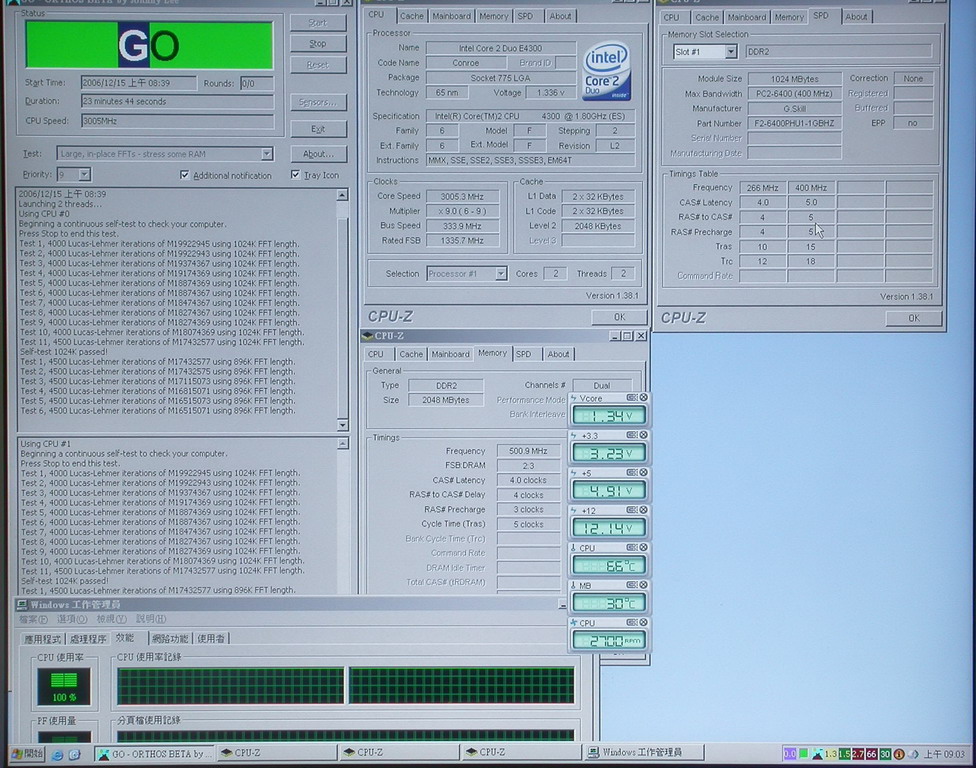Screen dimensions: 976x768
Task: Click the 66 temperature tray icon
Action: 871,754
